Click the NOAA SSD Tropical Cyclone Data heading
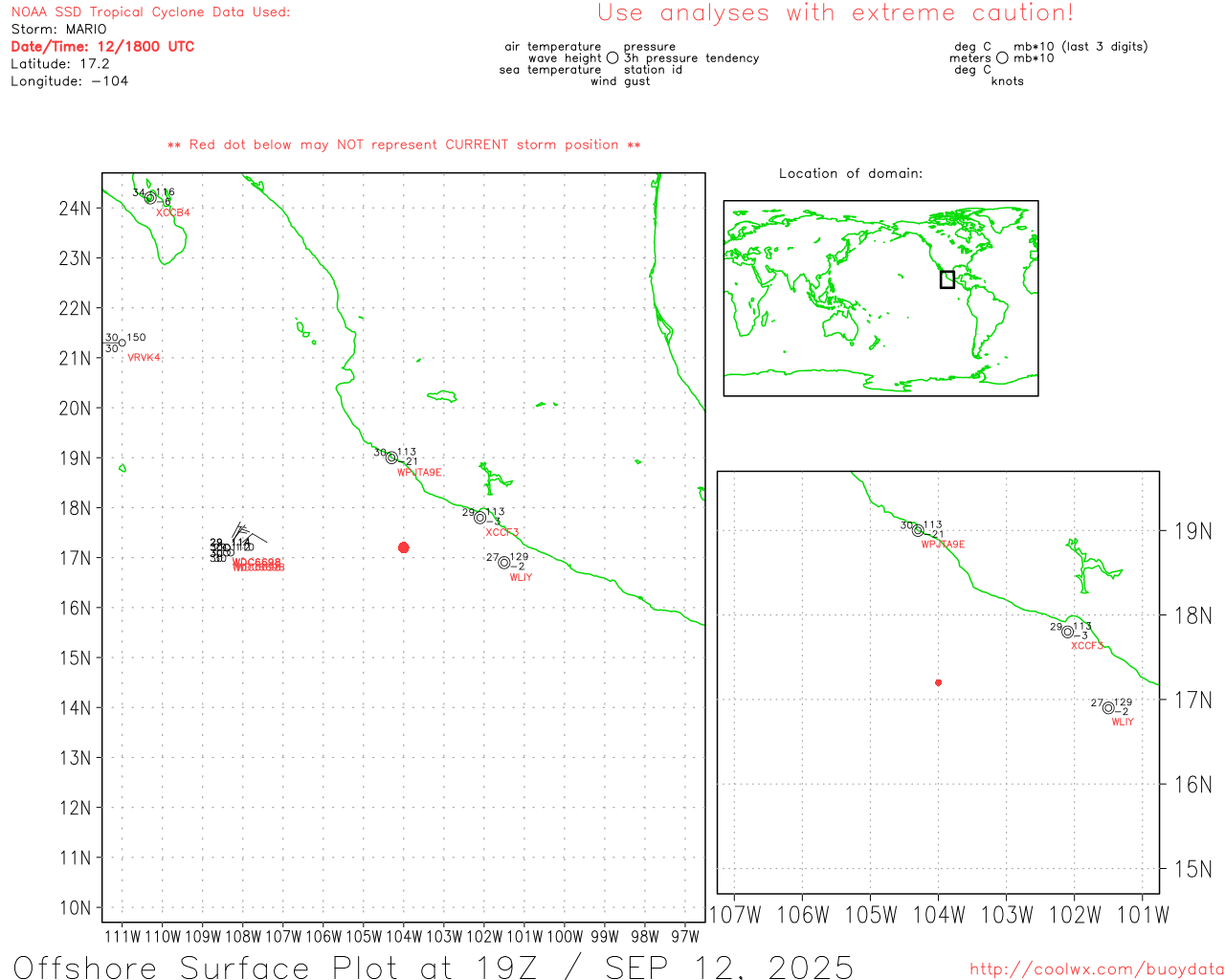This screenshot has height=980, width=1225. pyautogui.click(x=150, y=12)
